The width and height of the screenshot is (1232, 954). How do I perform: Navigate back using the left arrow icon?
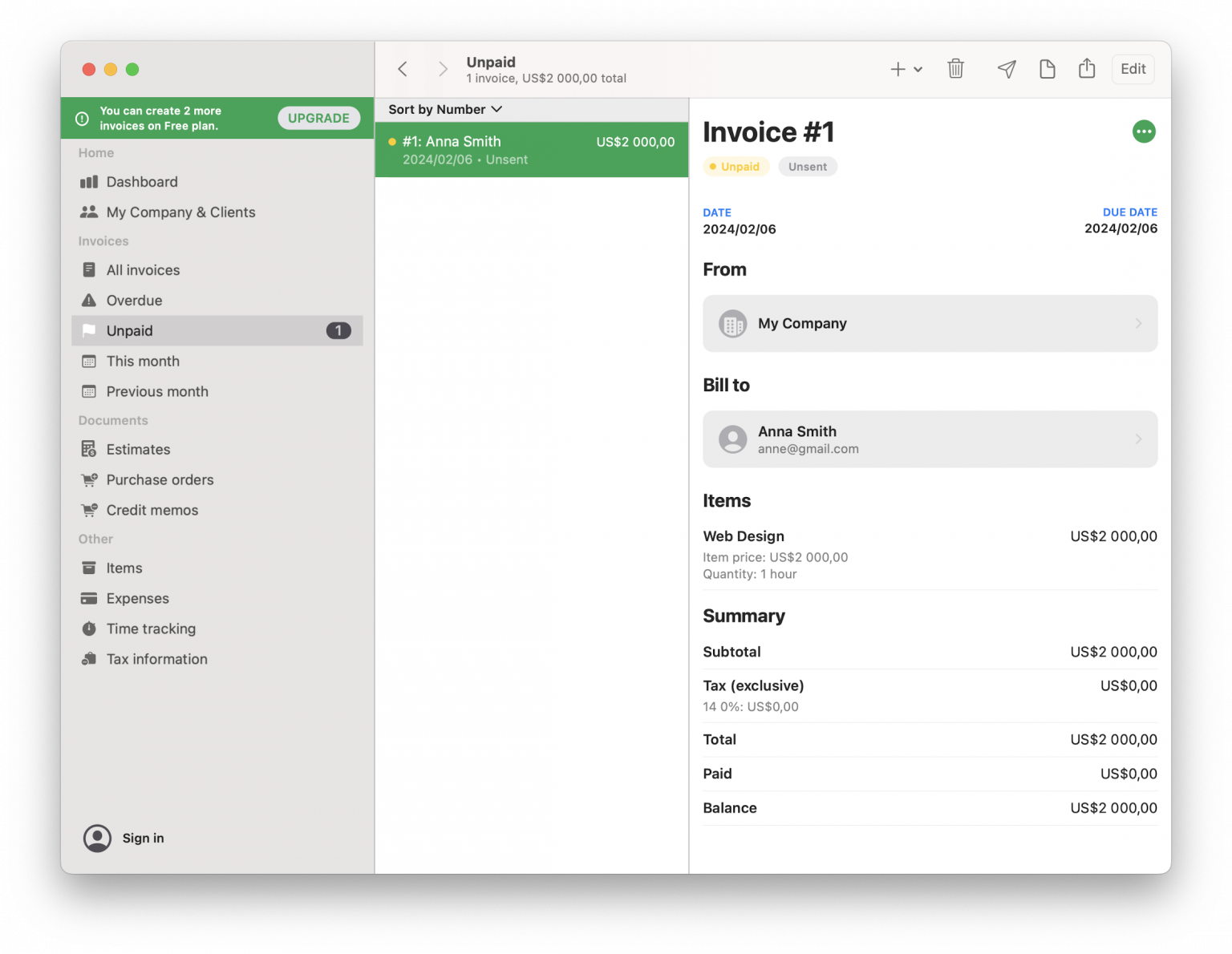pyautogui.click(x=402, y=69)
